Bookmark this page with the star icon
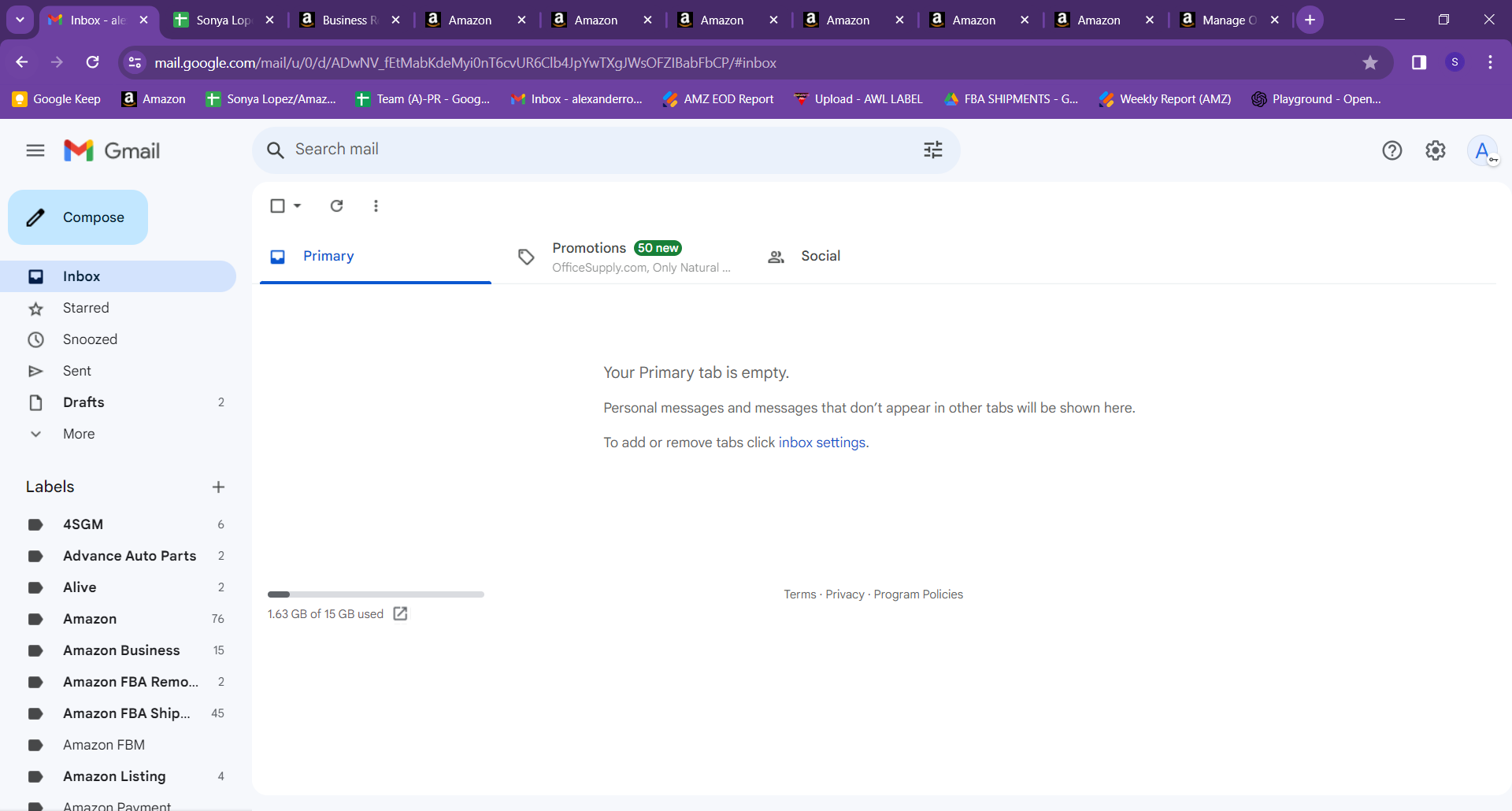This screenshot has width=1512, height=811. (1370, 62)
